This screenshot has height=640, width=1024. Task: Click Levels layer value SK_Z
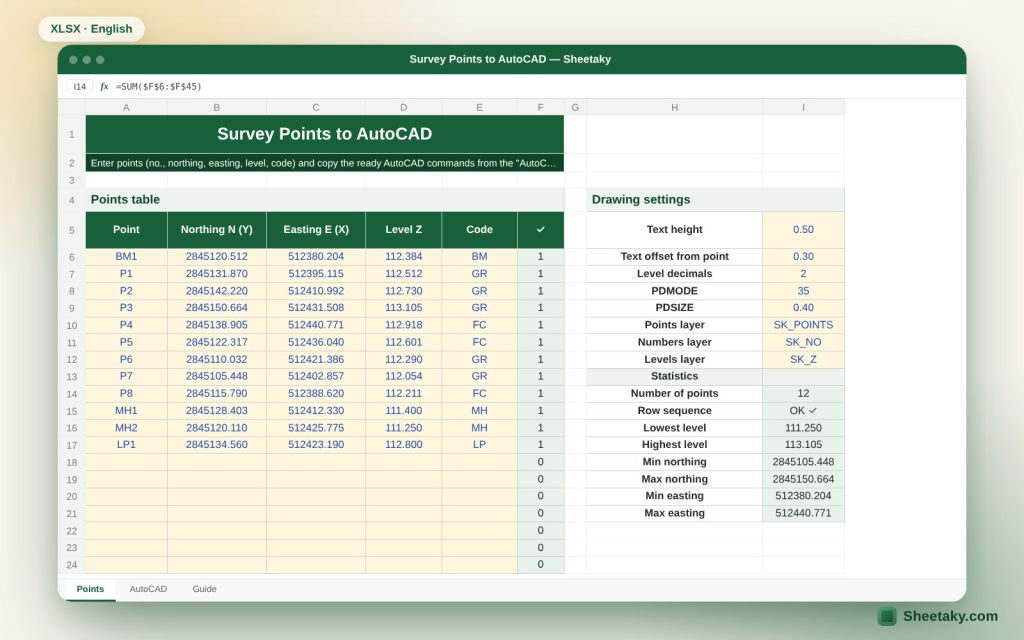tap(803, 359)
